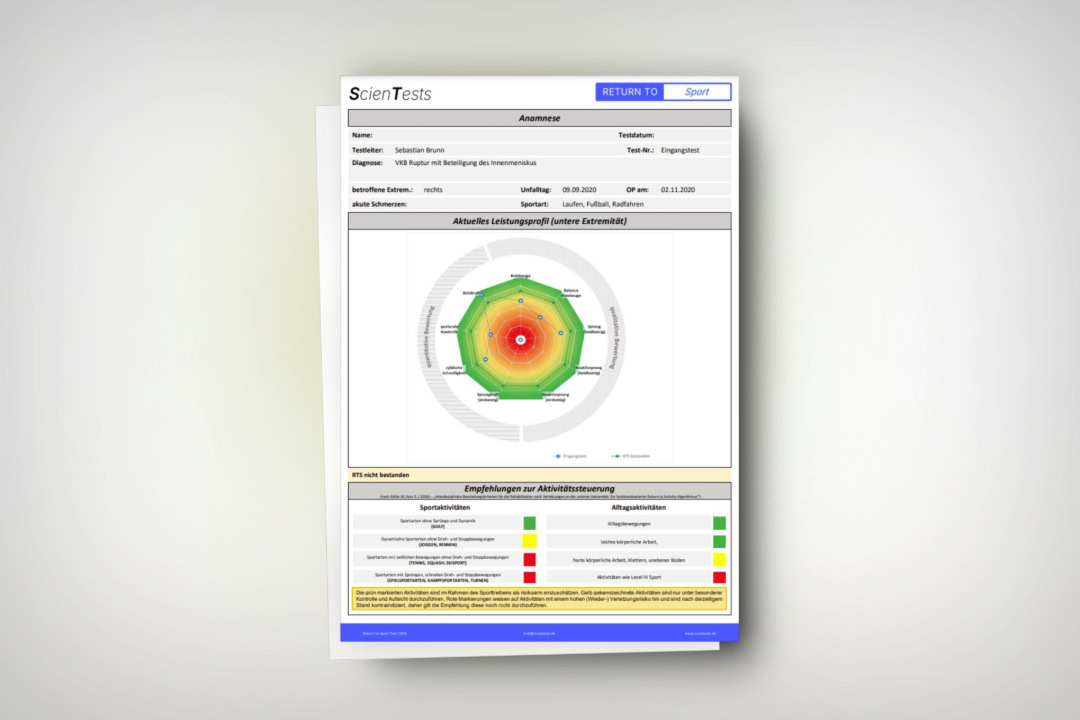The height and width of the screenshot is (720, 1080).
Task: Click red swatch for Tennis, Squash row
Action: (530, 559)
